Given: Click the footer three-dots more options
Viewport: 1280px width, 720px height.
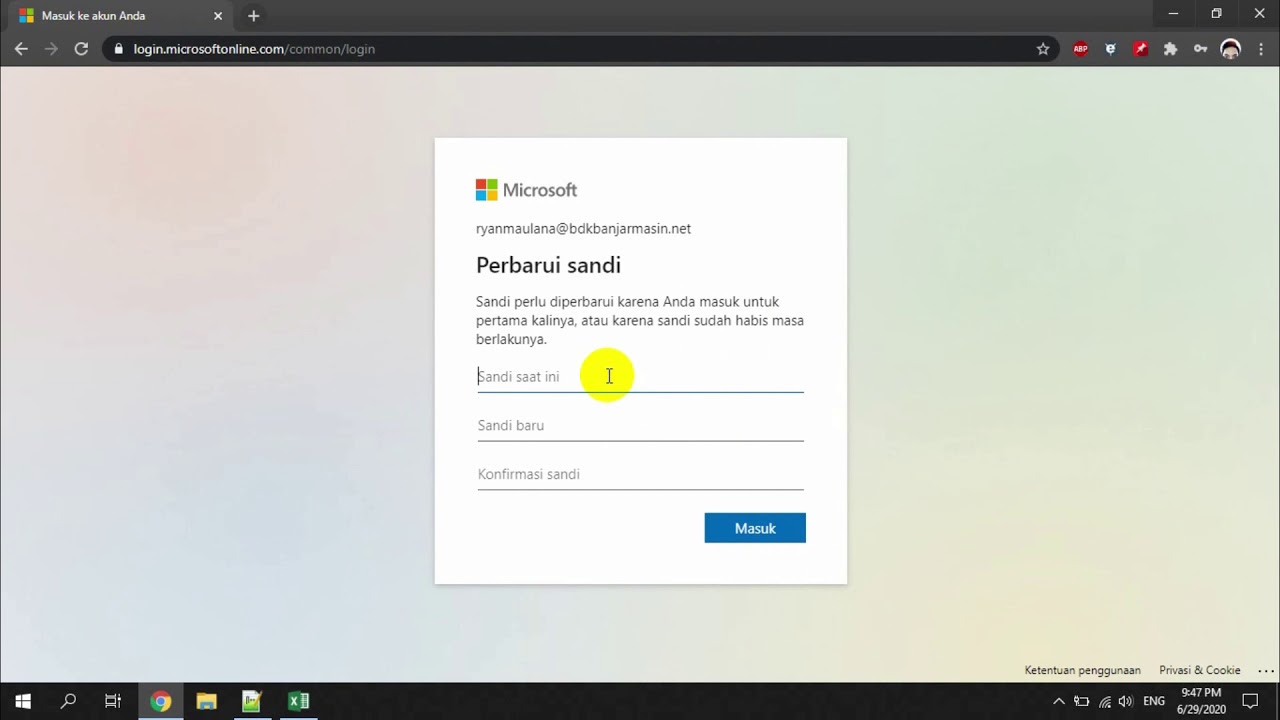Looking at the screenshot, I should tap(1266, 670).
